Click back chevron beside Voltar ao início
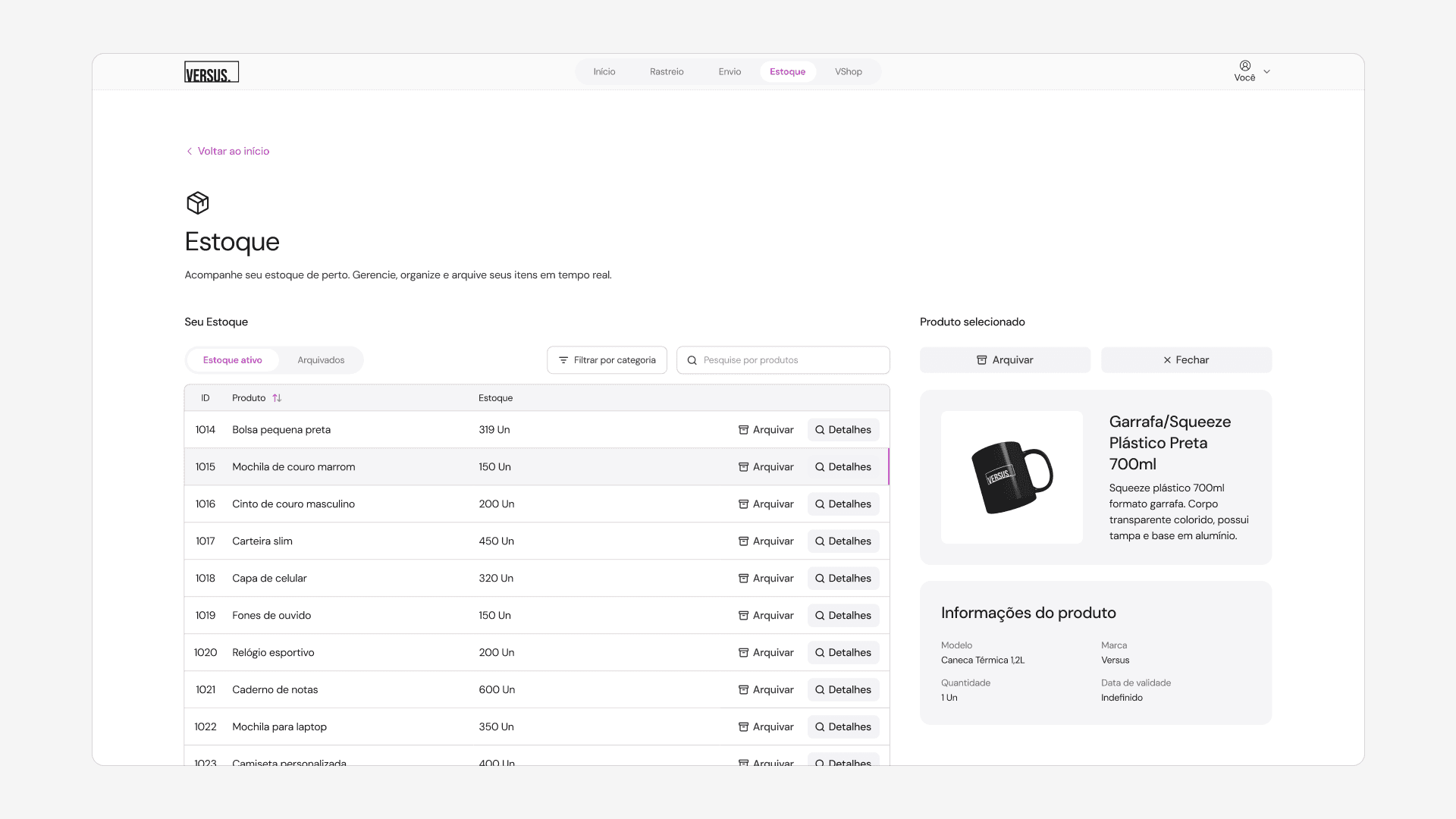The height and width of the screenshot is (819, 1456). coord(190,152)
